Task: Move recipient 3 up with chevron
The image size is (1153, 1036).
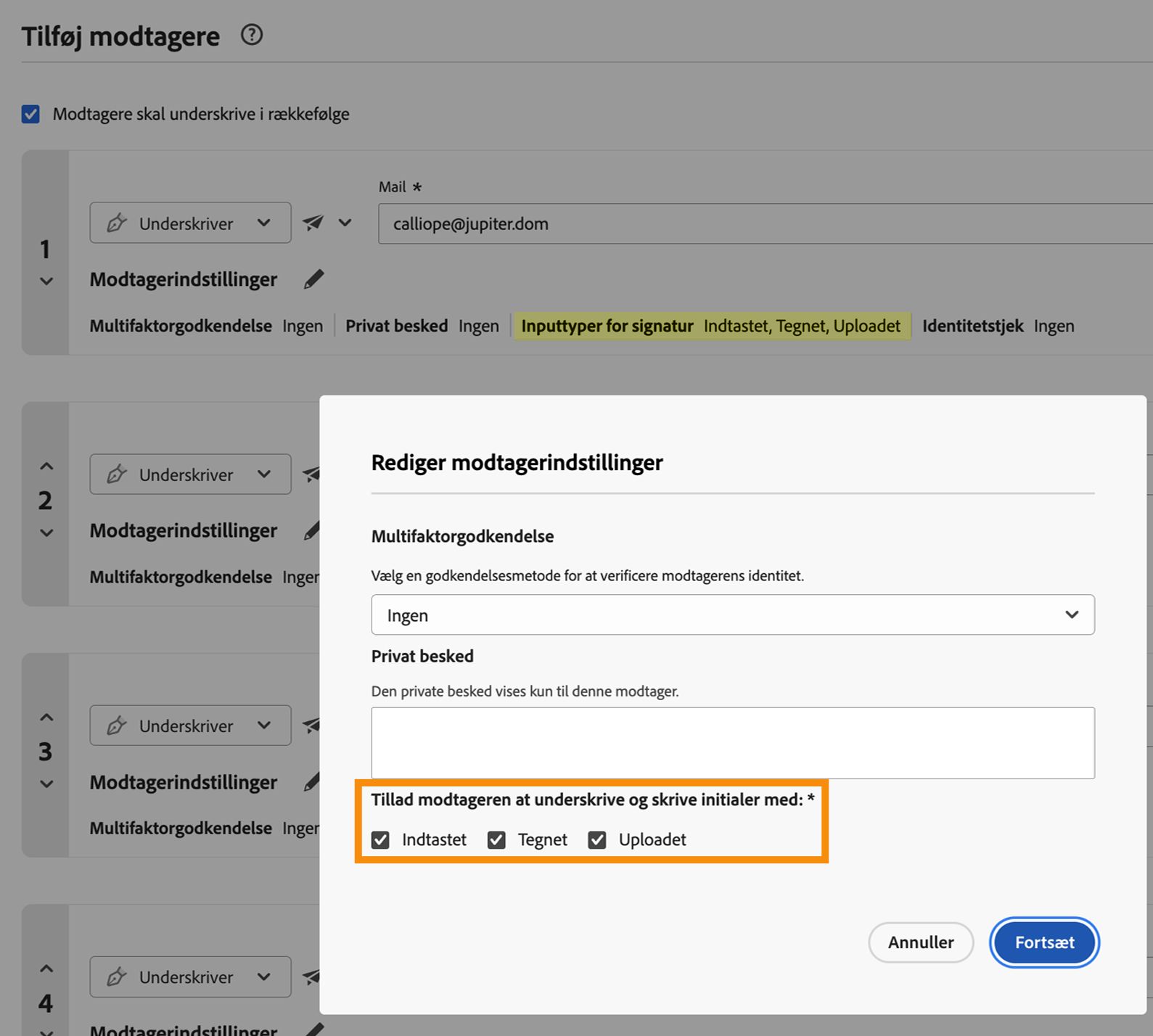Action: coord(46,718)
